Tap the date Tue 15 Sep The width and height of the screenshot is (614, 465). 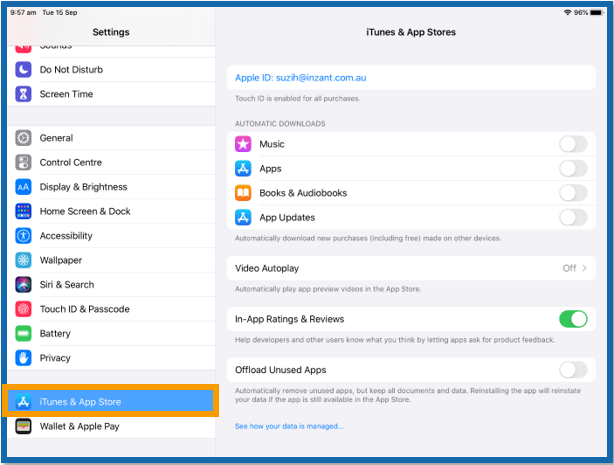pos(60,13)
